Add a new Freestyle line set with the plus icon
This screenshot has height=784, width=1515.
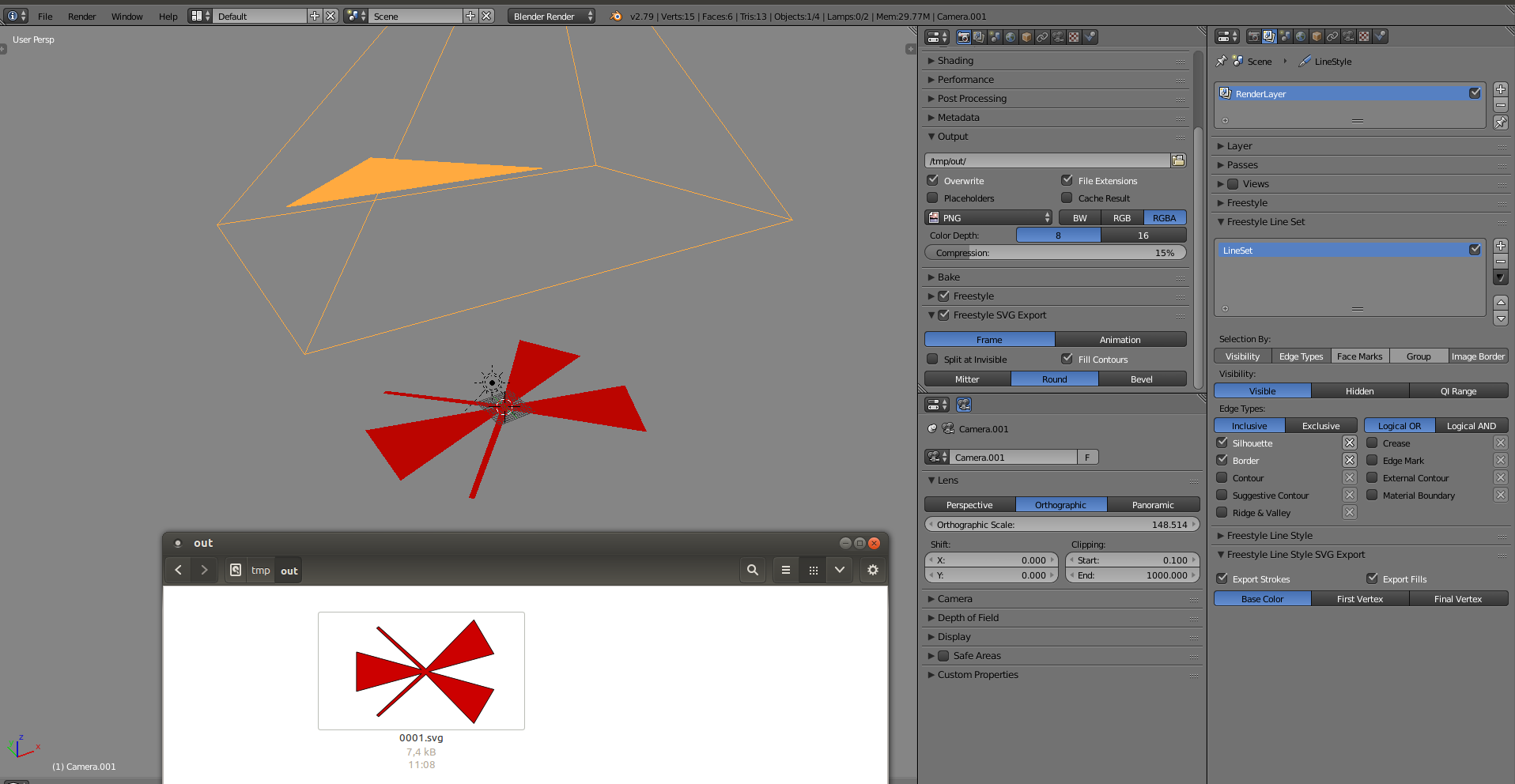[x=1501, y=246]
